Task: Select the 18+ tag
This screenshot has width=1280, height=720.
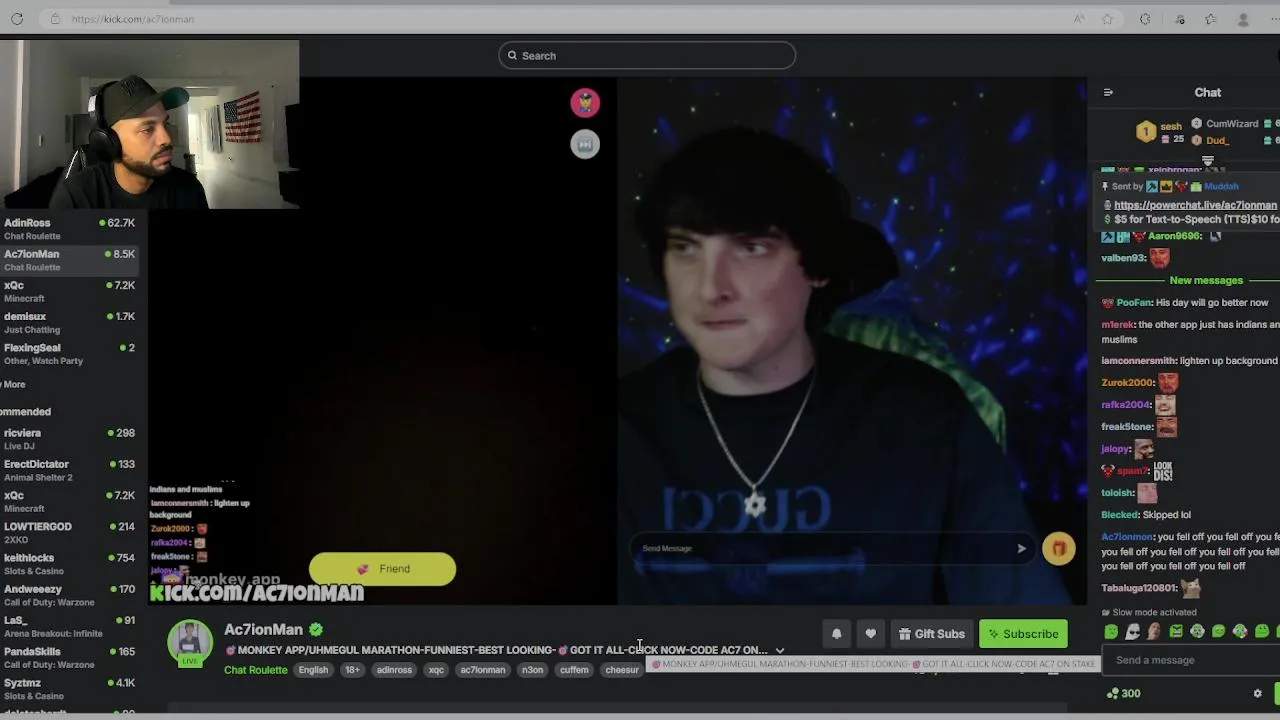Action: [x=352, y=670]
